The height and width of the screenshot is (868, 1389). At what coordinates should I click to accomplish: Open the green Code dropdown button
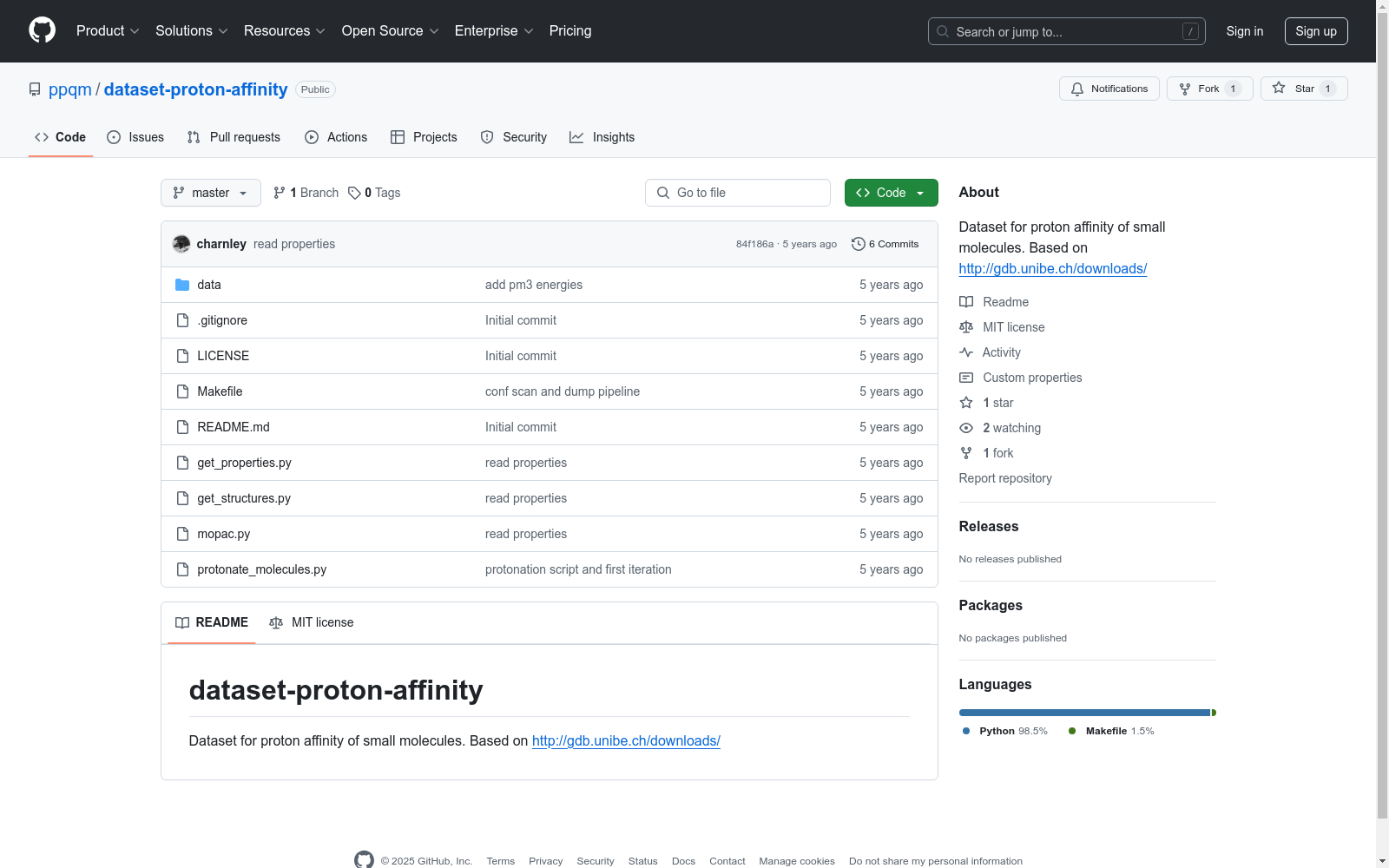[x=891, y=193]
